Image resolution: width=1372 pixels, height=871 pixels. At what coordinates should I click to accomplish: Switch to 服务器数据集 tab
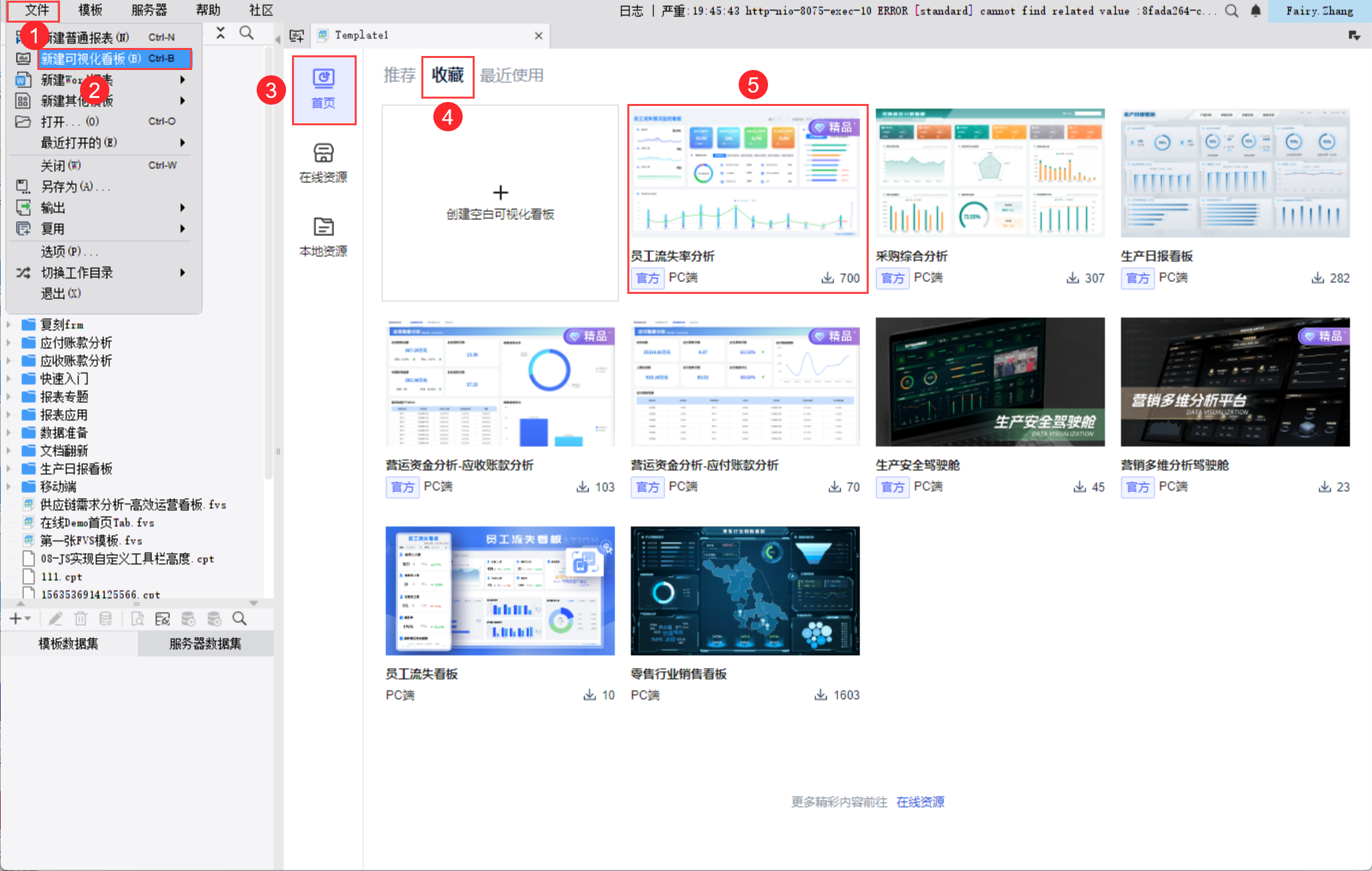coord(205,644)
